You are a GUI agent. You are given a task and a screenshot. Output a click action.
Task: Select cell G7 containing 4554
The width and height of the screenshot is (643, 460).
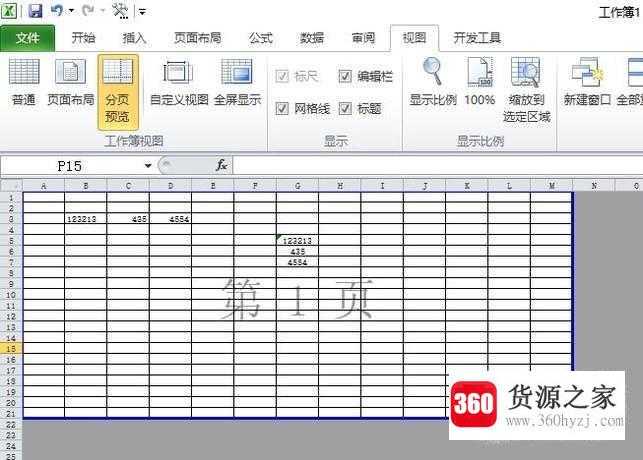pos(298,262)
